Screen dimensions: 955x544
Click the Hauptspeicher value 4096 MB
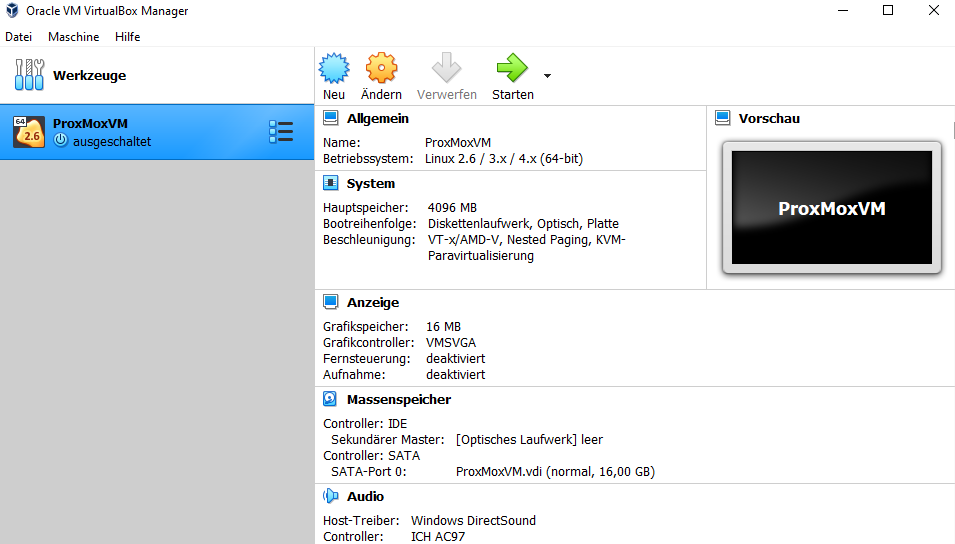point(452,208)
